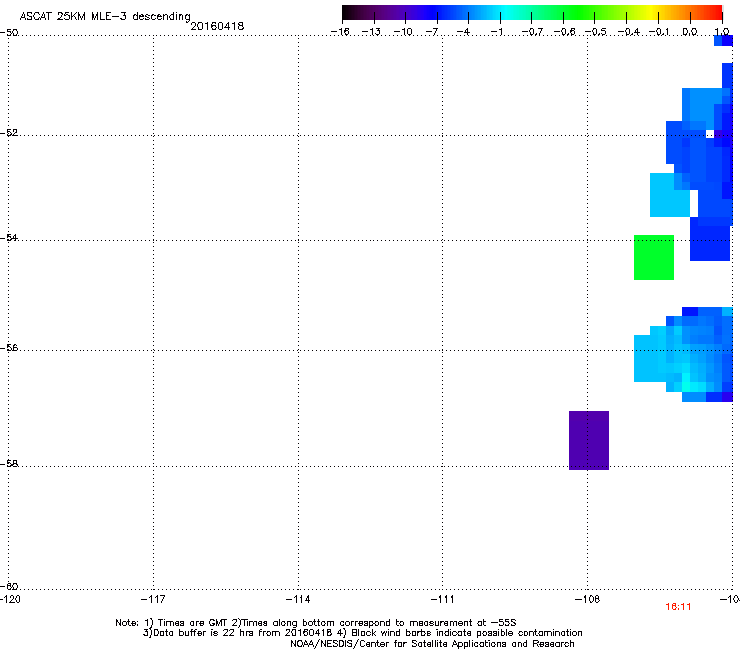Viewport: 740px width, 650px height.
Task: Click the title 'ASCAT 25KM MLE-3 descending'
Action: tap(105, 16)
